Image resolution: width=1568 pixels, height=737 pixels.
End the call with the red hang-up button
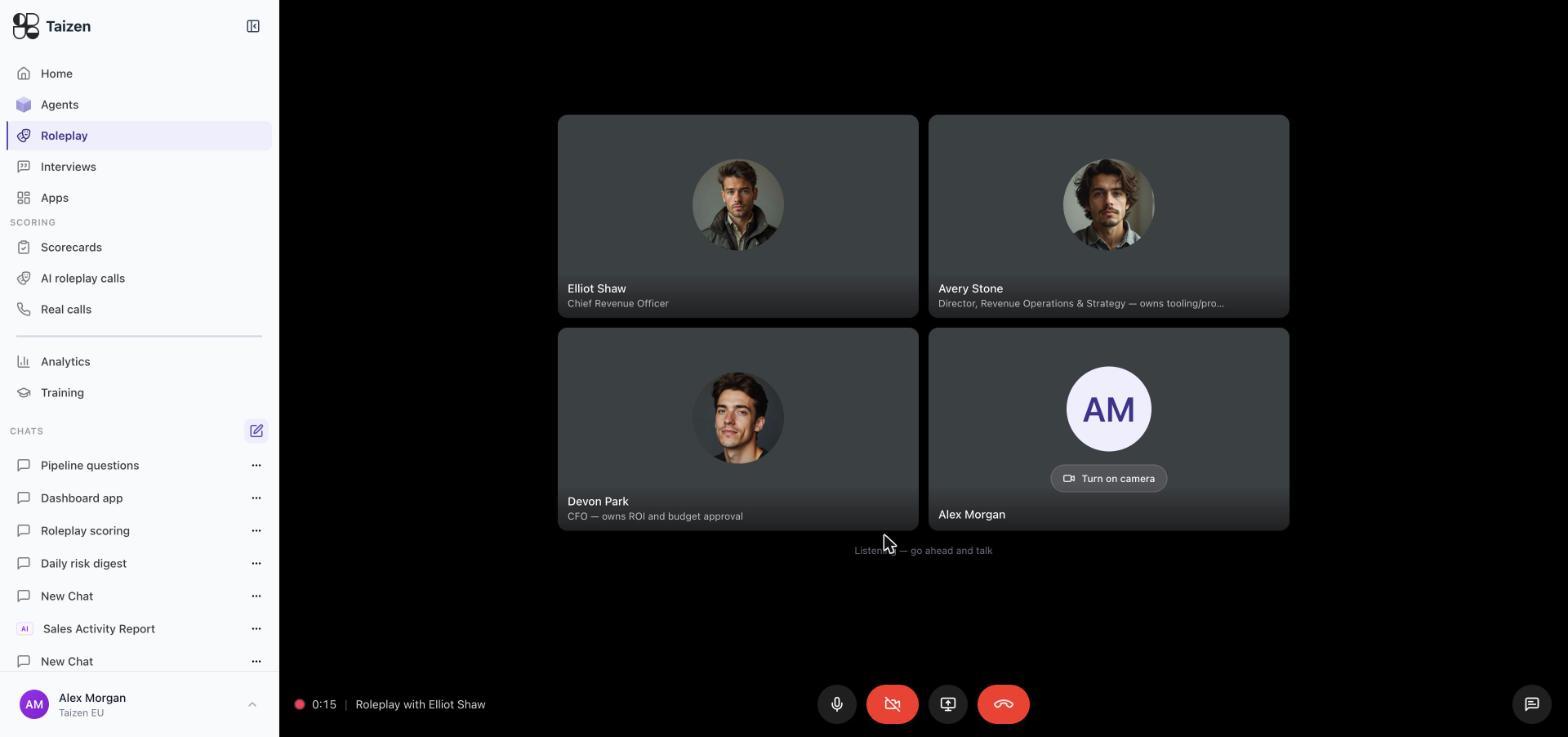pos(1003,704)
